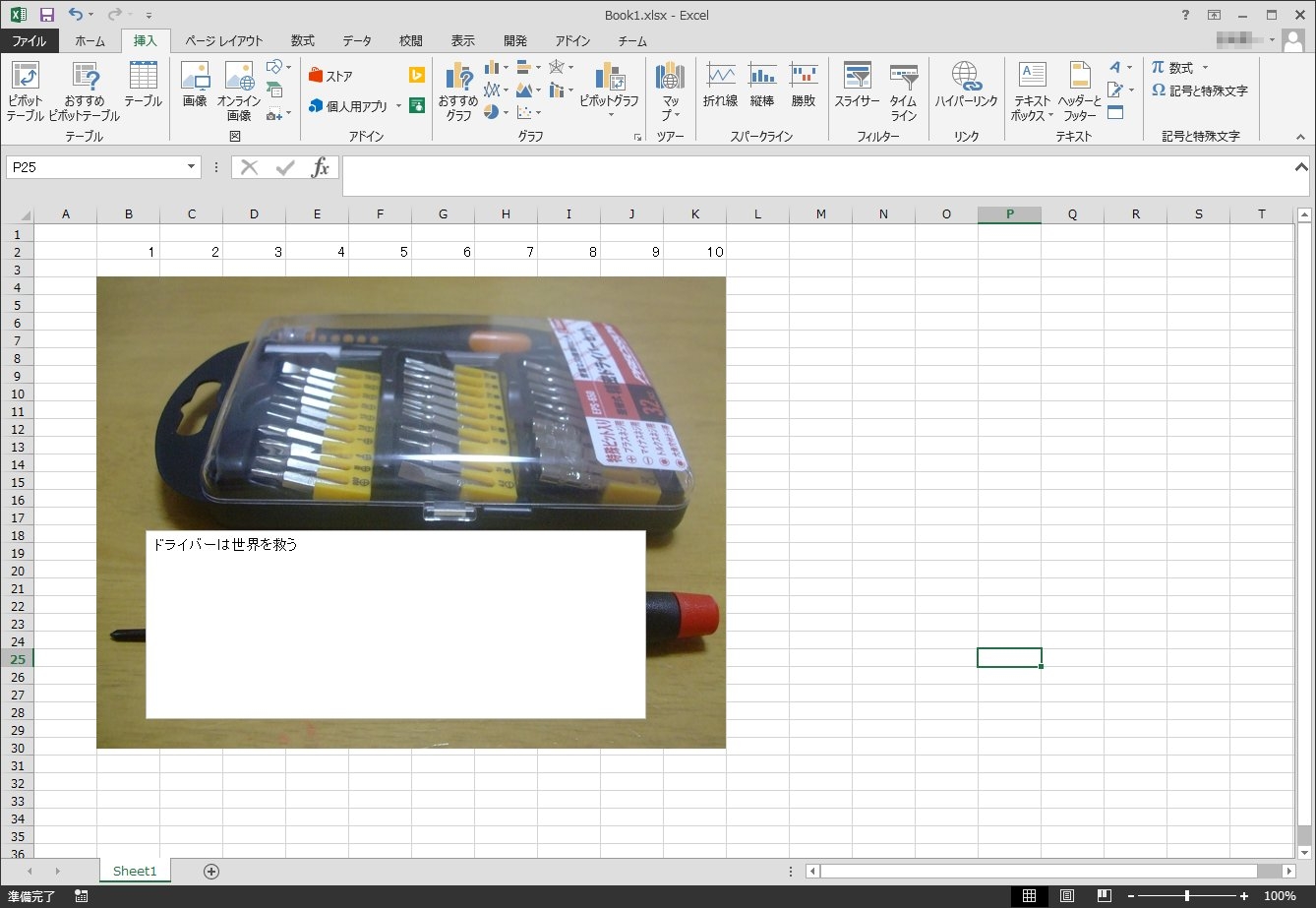Insert a line sparkline (折れ線)
Image resolution: width=1316 pixels, height=908 pixels.
click(720, 85)
